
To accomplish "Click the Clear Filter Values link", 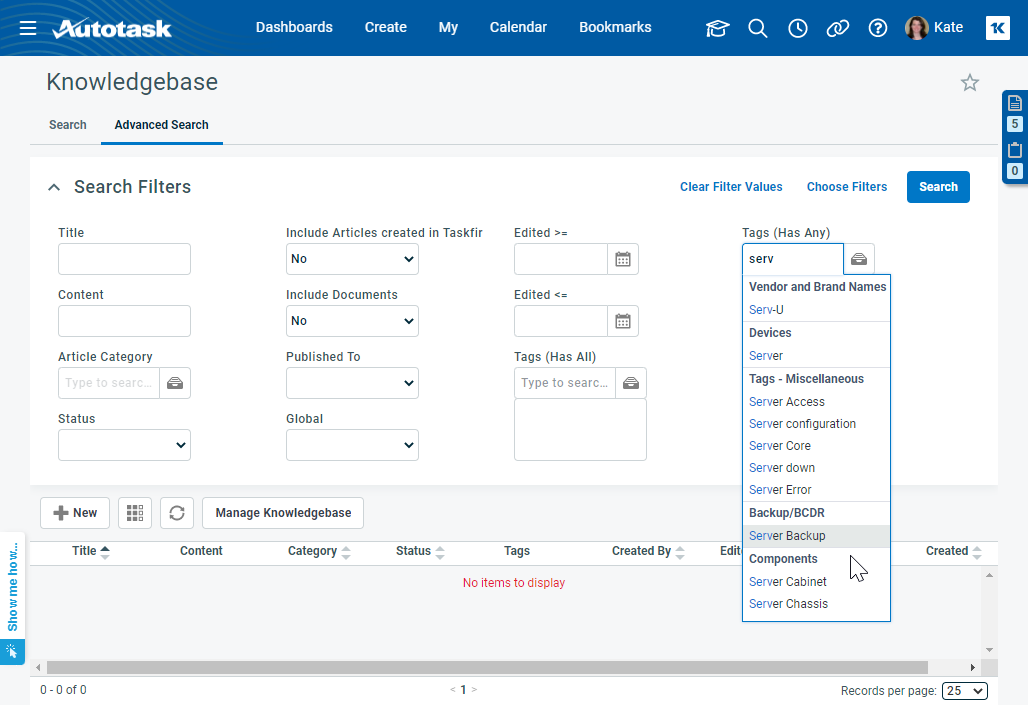I will [731, 187].
